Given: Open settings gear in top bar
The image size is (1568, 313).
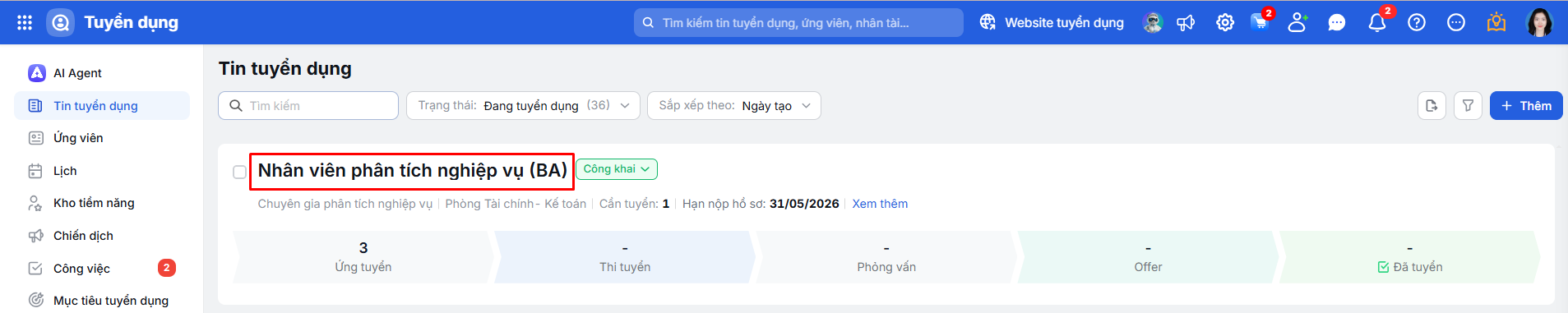Looking at the screenshot, I should coord(1225,22).
